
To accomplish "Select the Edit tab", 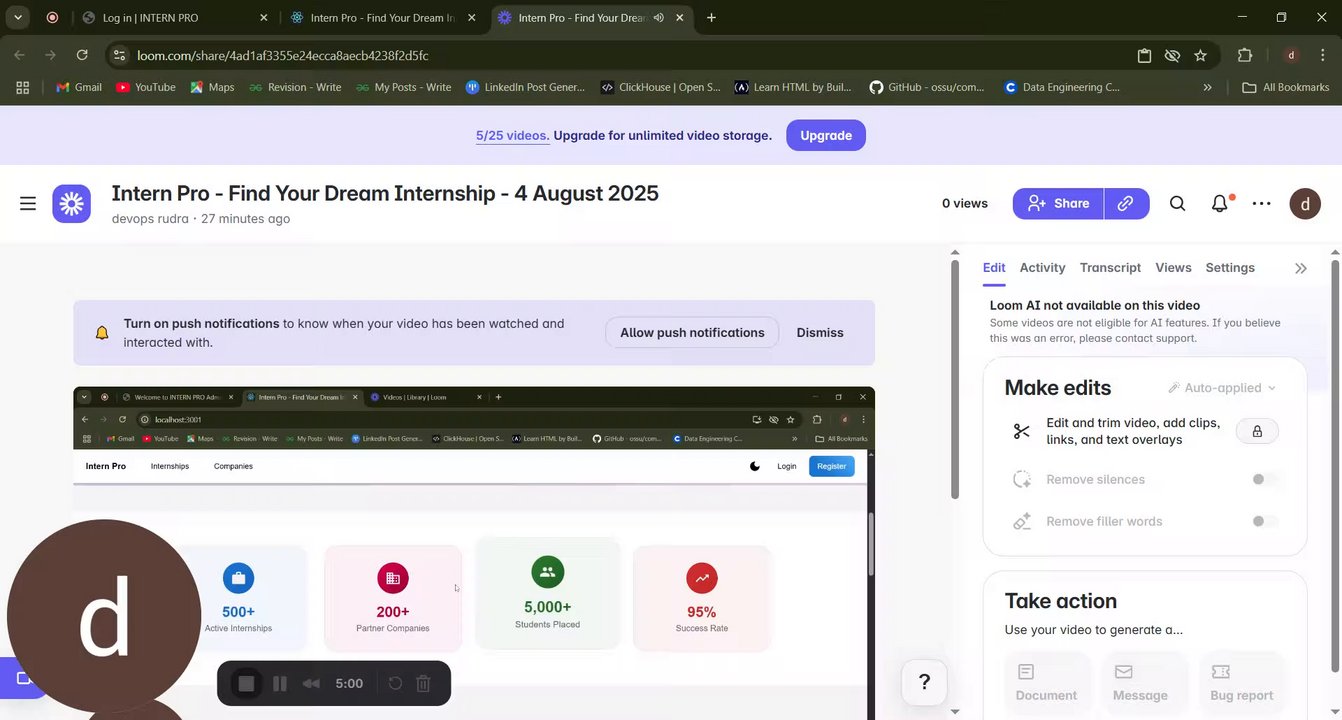I will (x=994, y=268).
